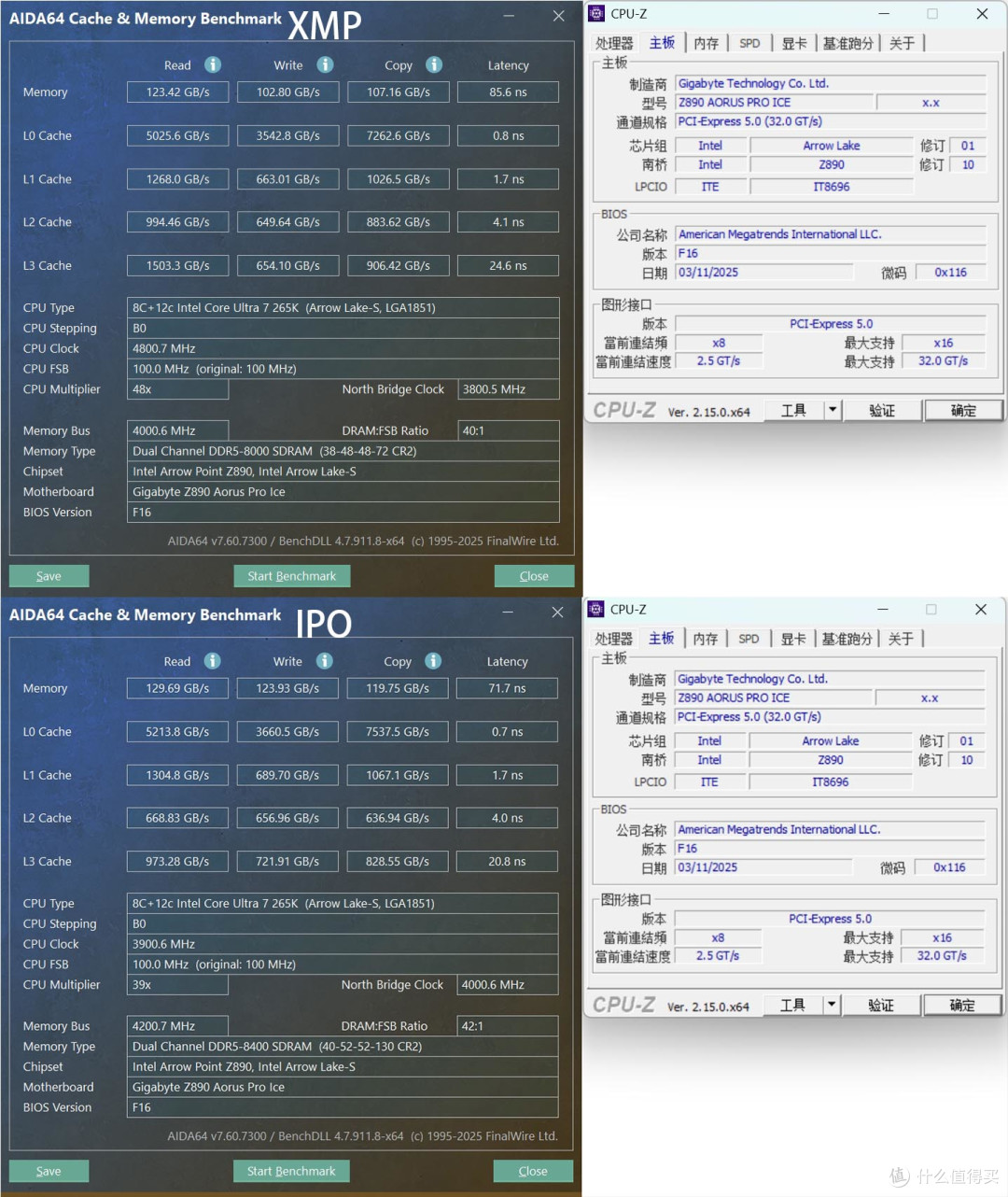The image size is (1008, 1197).
Task: Click the Copy info icon in XMP window
Action: pos(434,64)
